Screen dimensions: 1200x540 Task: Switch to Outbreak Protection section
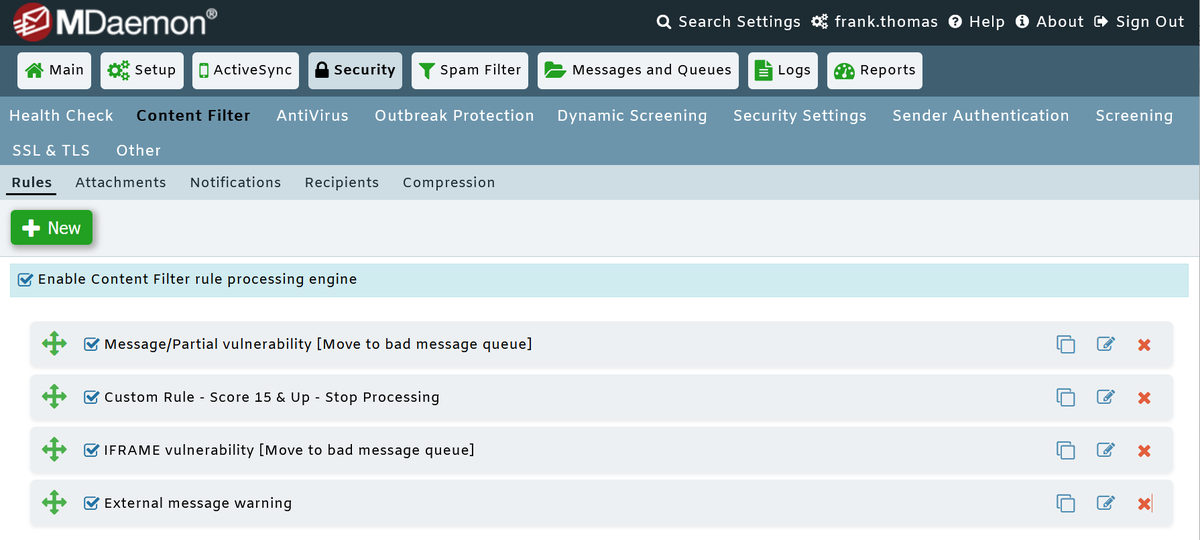tap(454, 116)
